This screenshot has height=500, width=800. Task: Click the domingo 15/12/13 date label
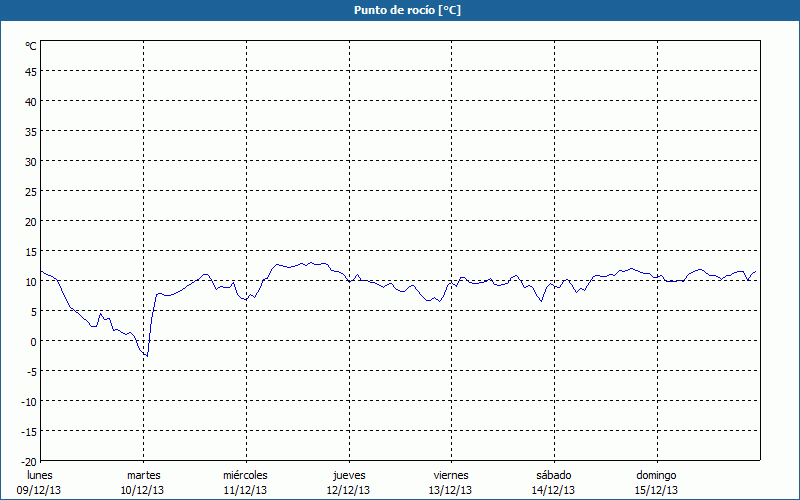click(656, 482)
